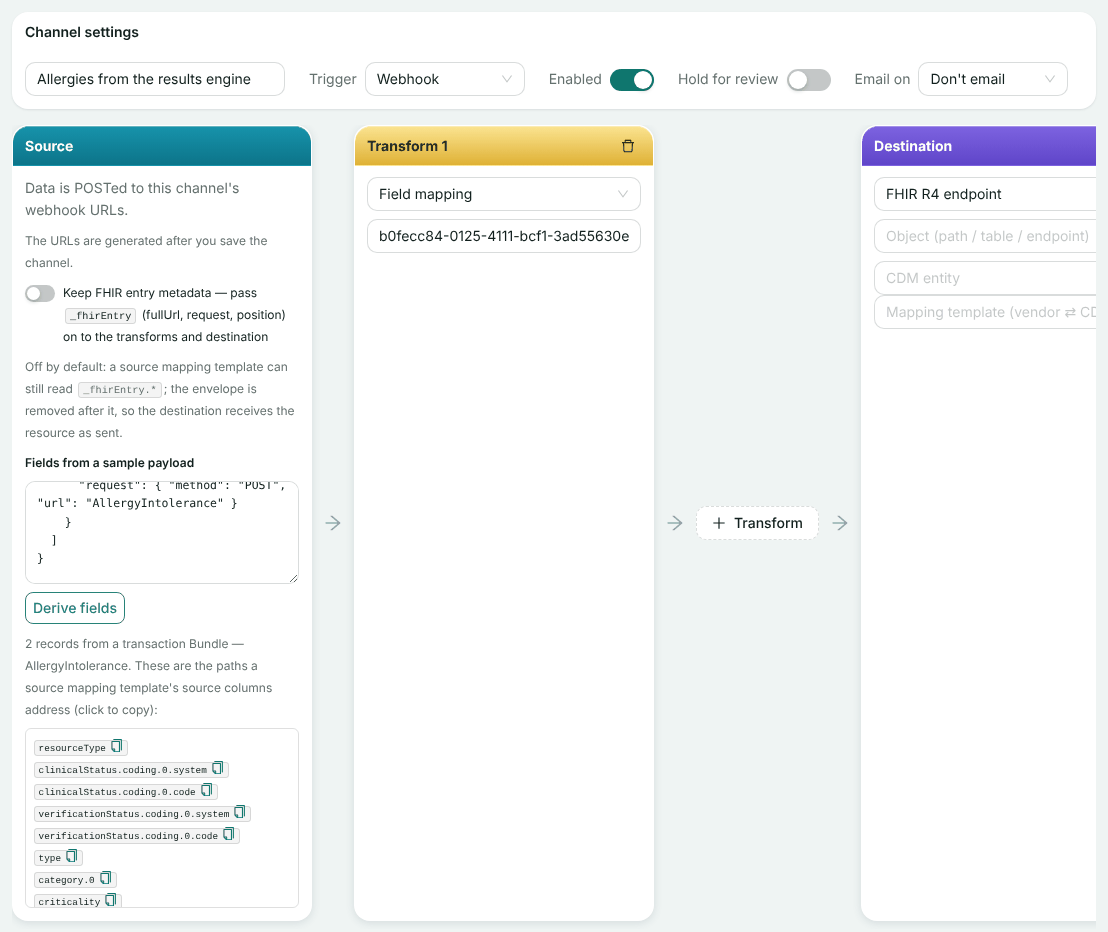Click the verificationStatus.coding.0.system path chip
The height and width of the screenshot is (932, 1108).
142,813
